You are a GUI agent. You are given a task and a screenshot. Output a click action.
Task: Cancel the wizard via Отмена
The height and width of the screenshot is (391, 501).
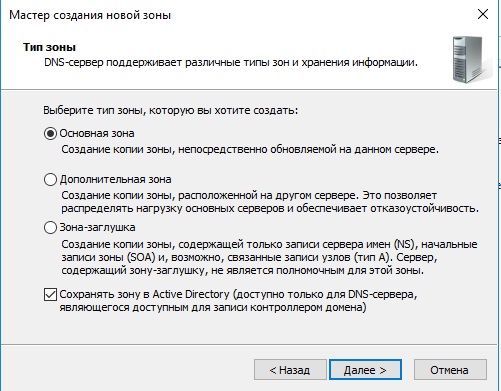tap(450, 370)
